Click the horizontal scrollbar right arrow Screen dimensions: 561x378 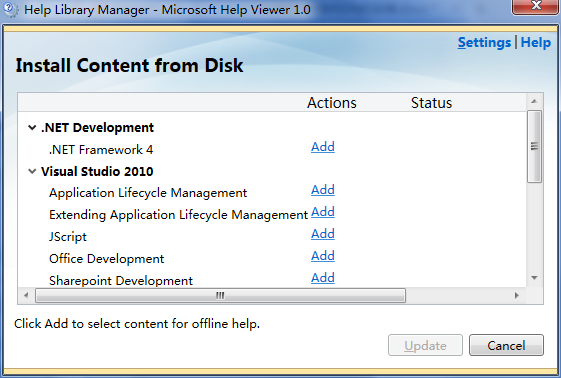(517, 295)
